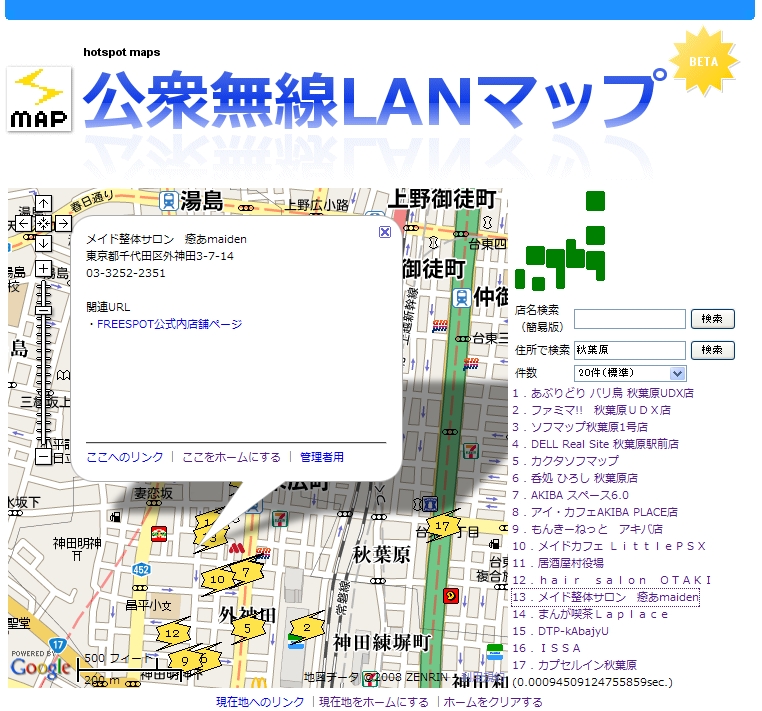Screen dimensions: 762x711
Task: Click the hotspot marker numbered 17
Action: tap(442, 525)
